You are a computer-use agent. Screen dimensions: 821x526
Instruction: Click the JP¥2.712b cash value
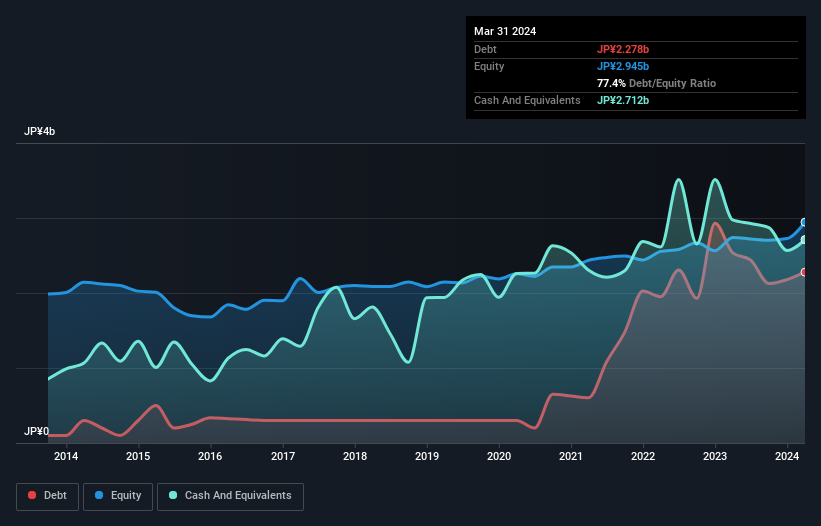[623, 100]
